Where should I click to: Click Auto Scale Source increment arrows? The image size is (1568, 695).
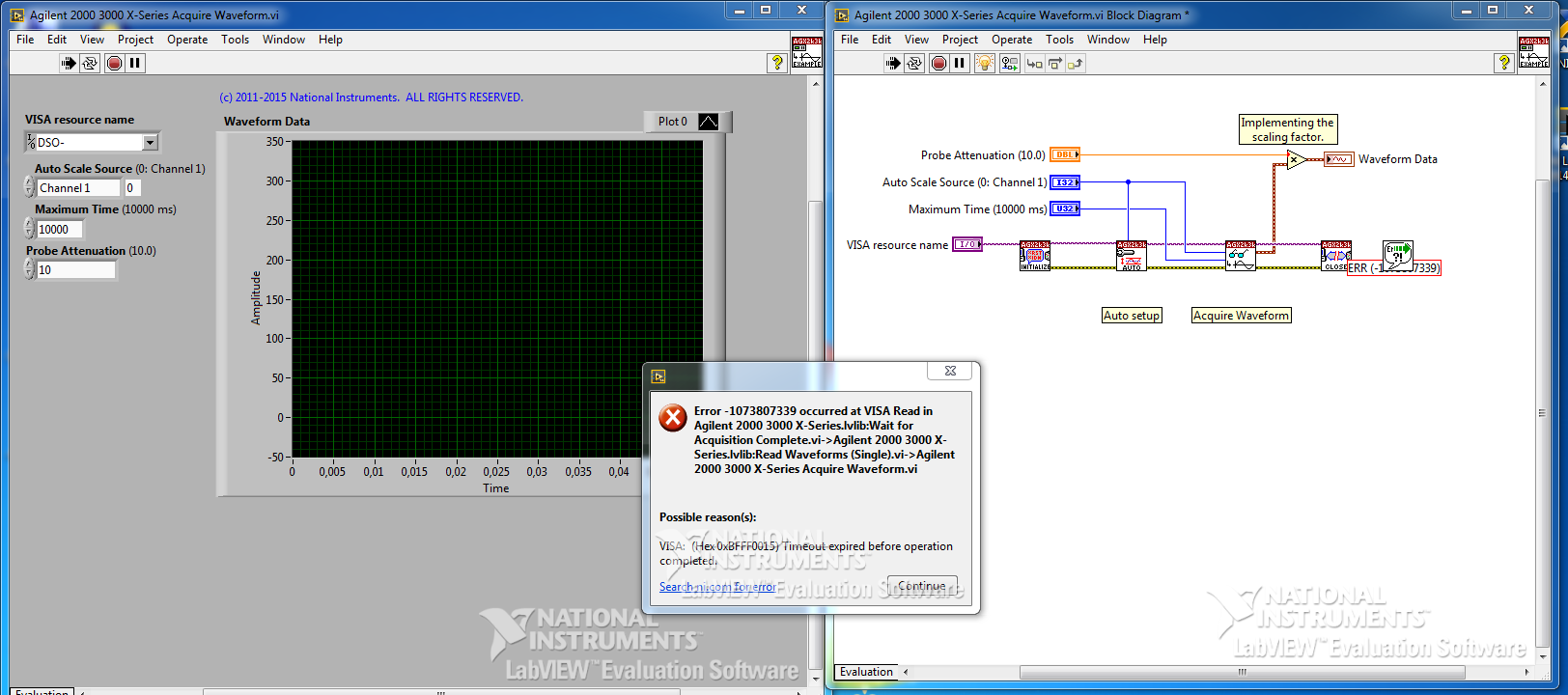click(29, 187)
